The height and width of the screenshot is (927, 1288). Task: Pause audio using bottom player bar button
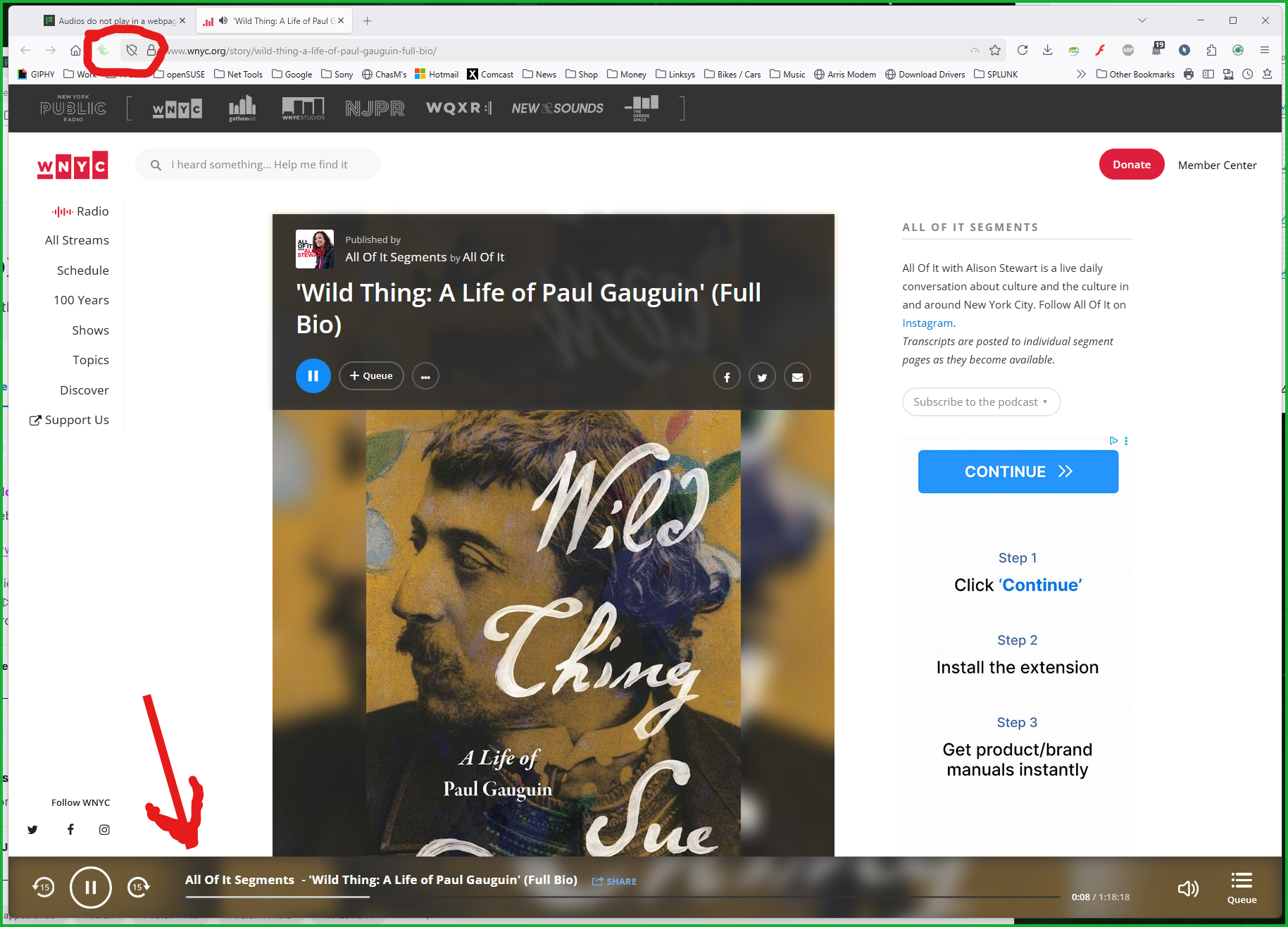click(91, 888)
